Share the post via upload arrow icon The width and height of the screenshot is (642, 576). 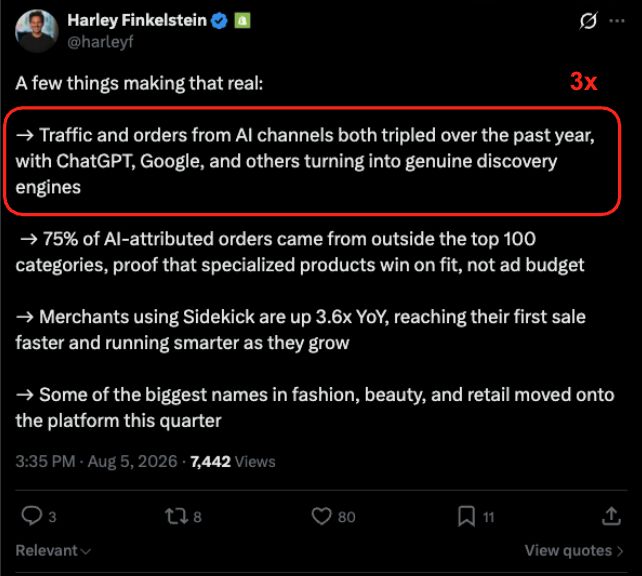[611, 516]
